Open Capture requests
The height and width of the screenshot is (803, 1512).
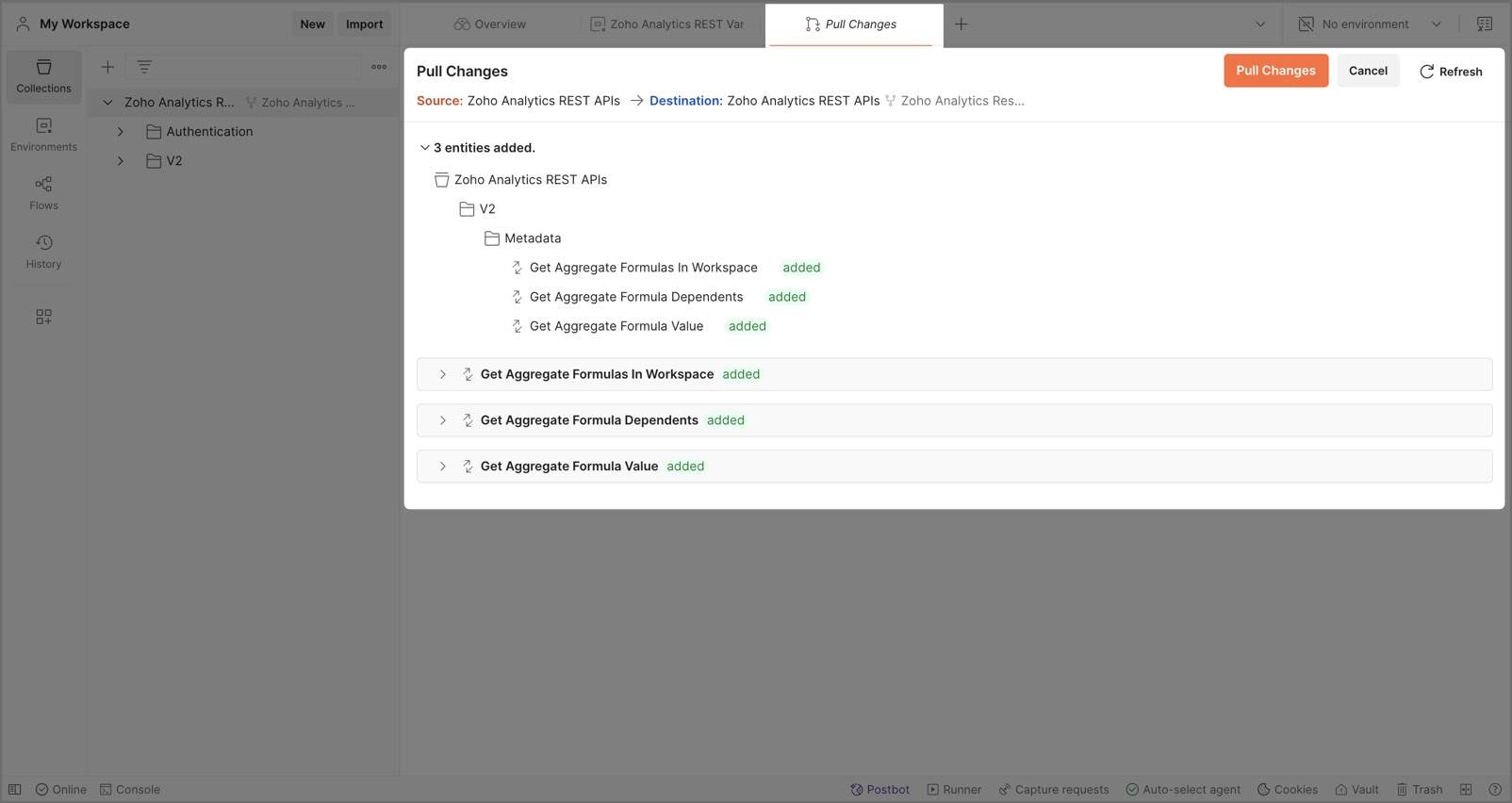coord(1054,790)
